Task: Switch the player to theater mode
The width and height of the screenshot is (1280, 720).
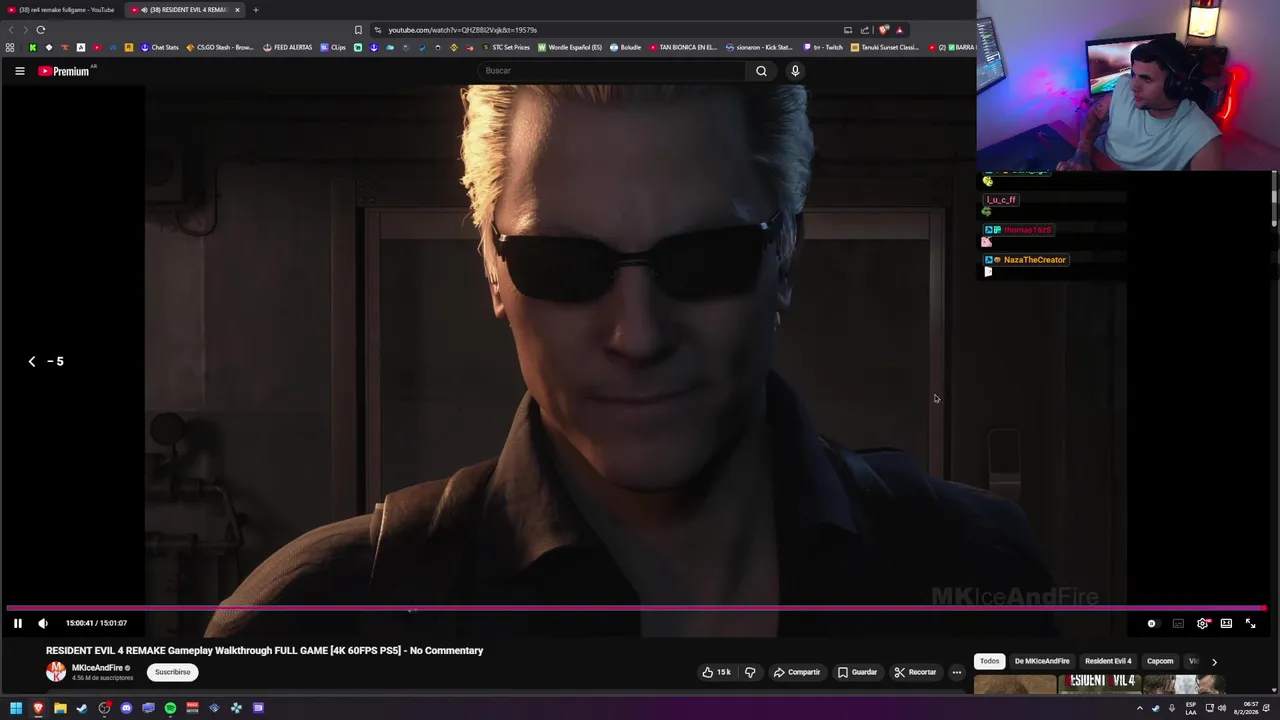Action: (x=1226, y=623)
